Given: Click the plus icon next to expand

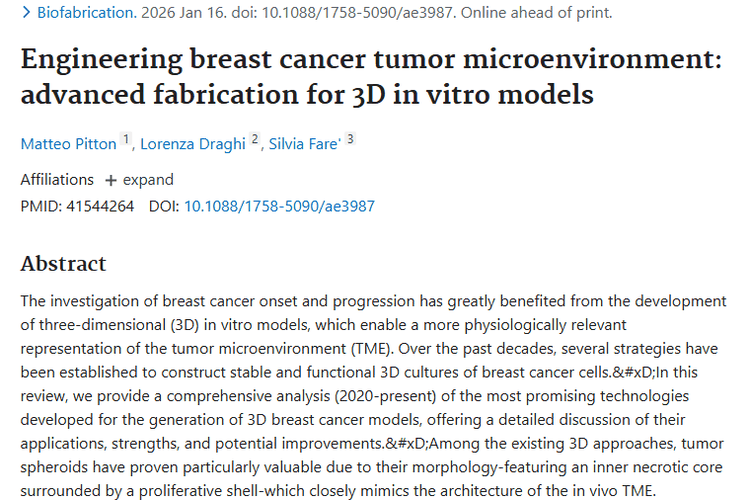Looking at the screenshot, I should [x=110, y=181].
